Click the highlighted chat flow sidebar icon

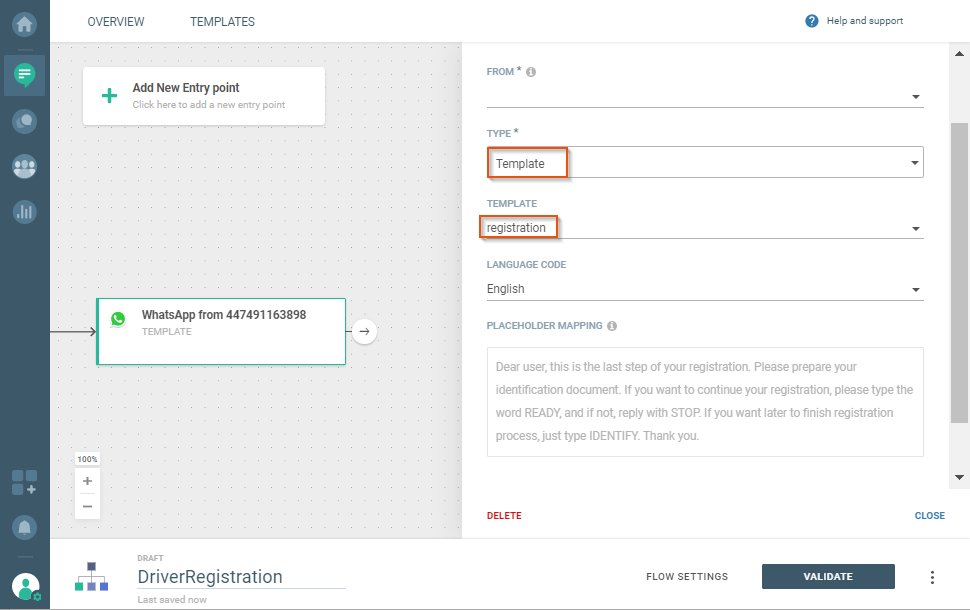coord(24,74)
